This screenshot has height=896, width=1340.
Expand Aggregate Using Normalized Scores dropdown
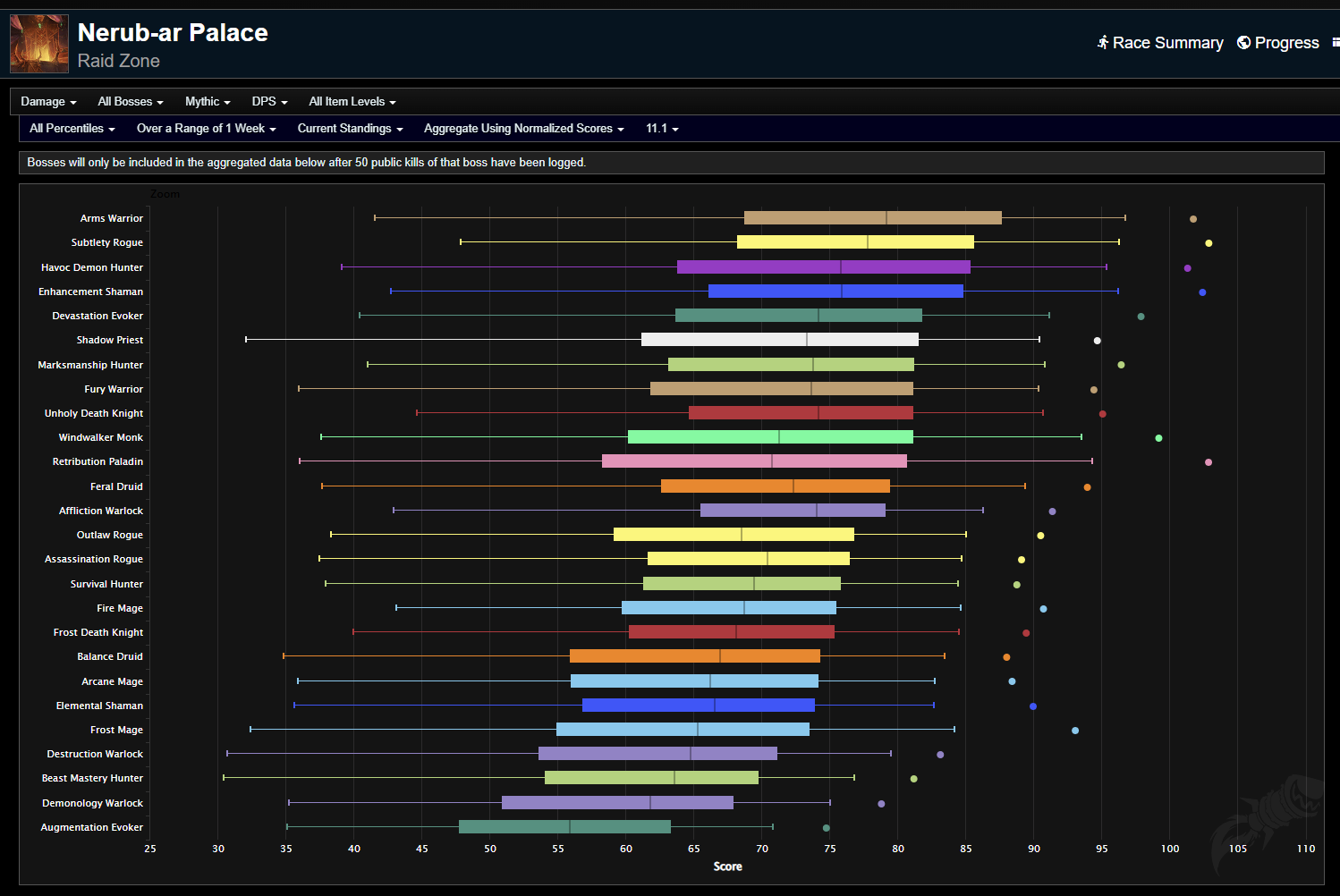point(523,129)
